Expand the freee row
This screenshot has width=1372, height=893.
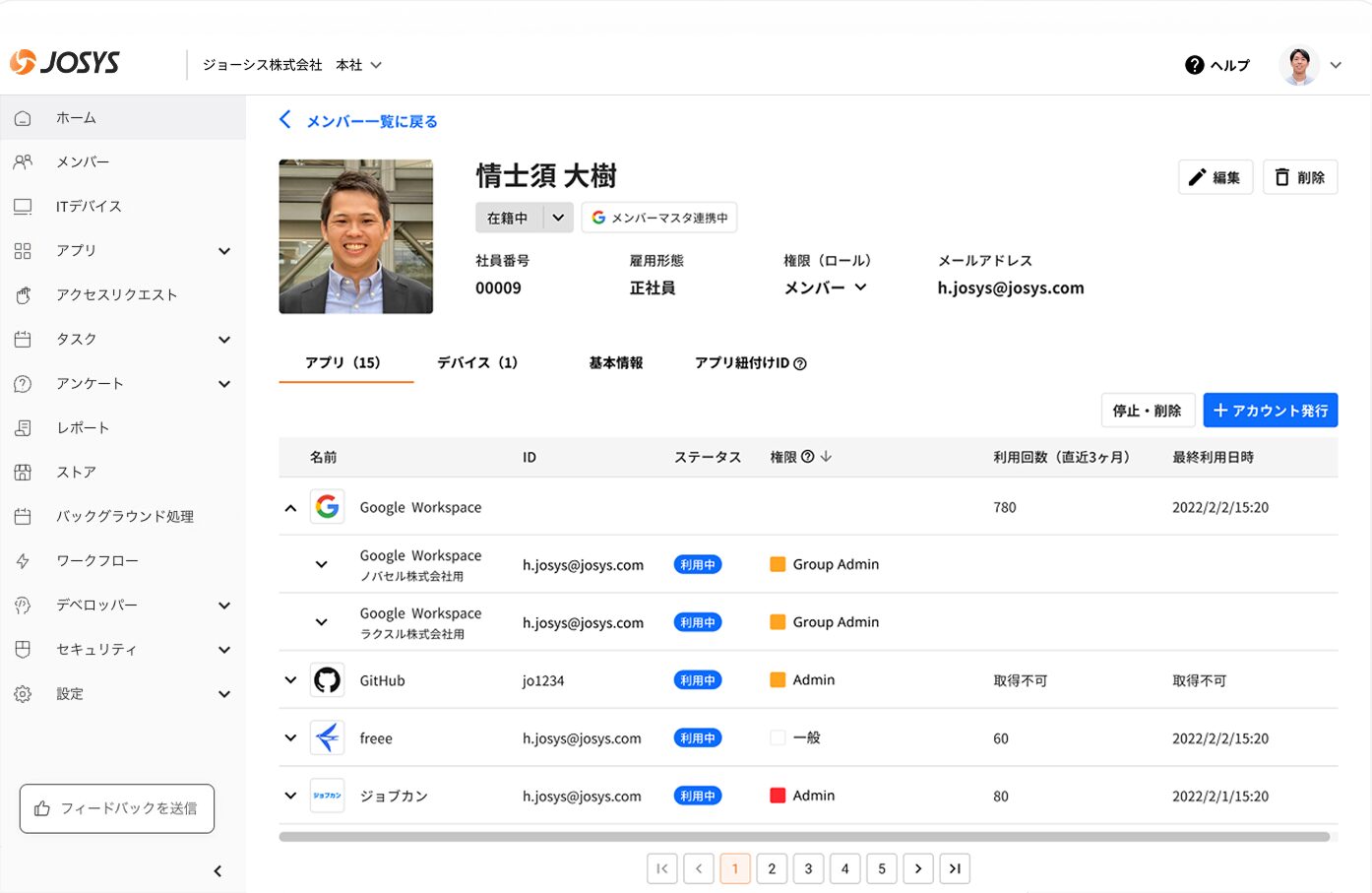tap(290, 737)
